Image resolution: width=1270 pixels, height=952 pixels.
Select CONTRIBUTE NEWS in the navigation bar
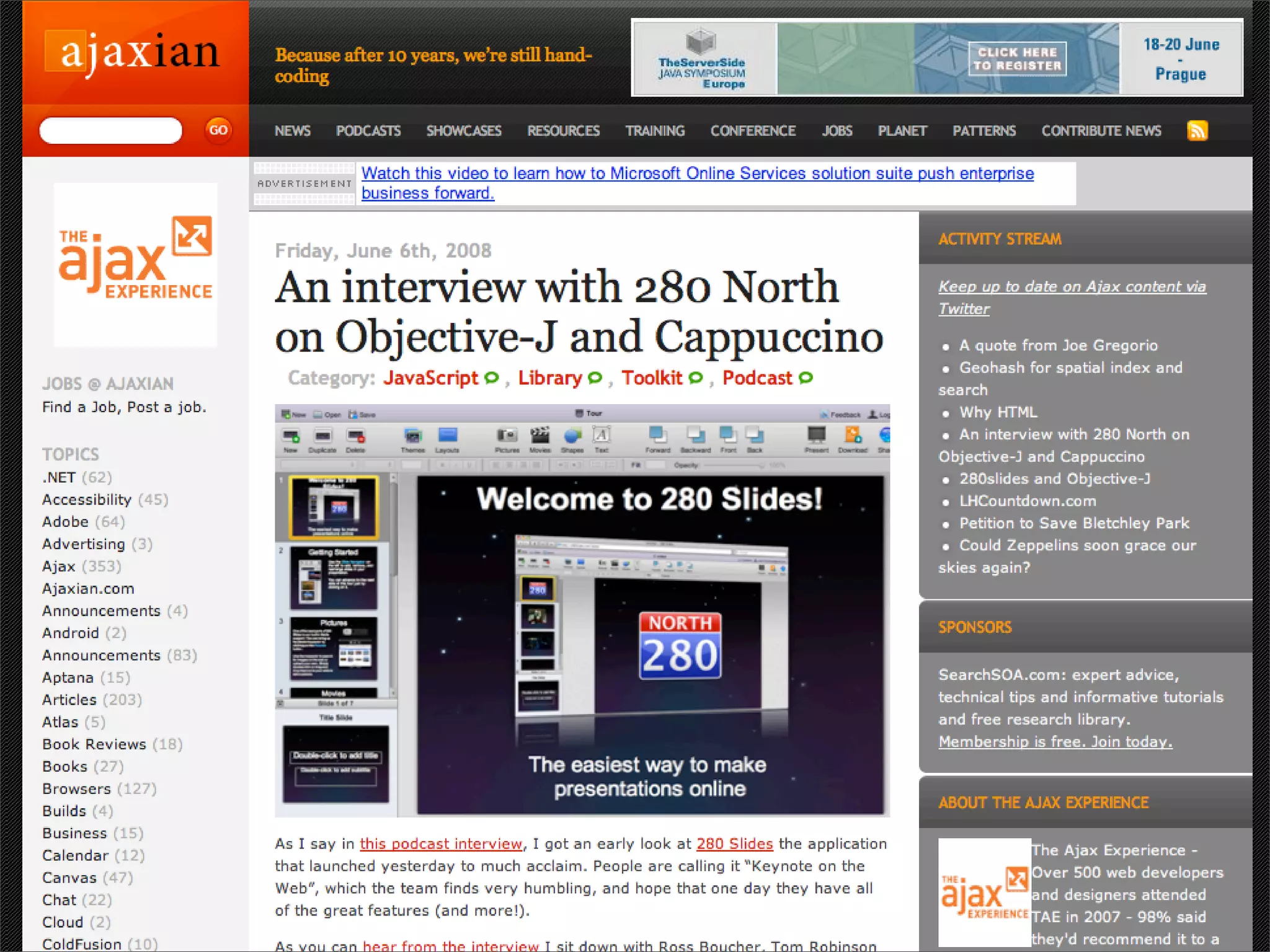(1101, 131)
